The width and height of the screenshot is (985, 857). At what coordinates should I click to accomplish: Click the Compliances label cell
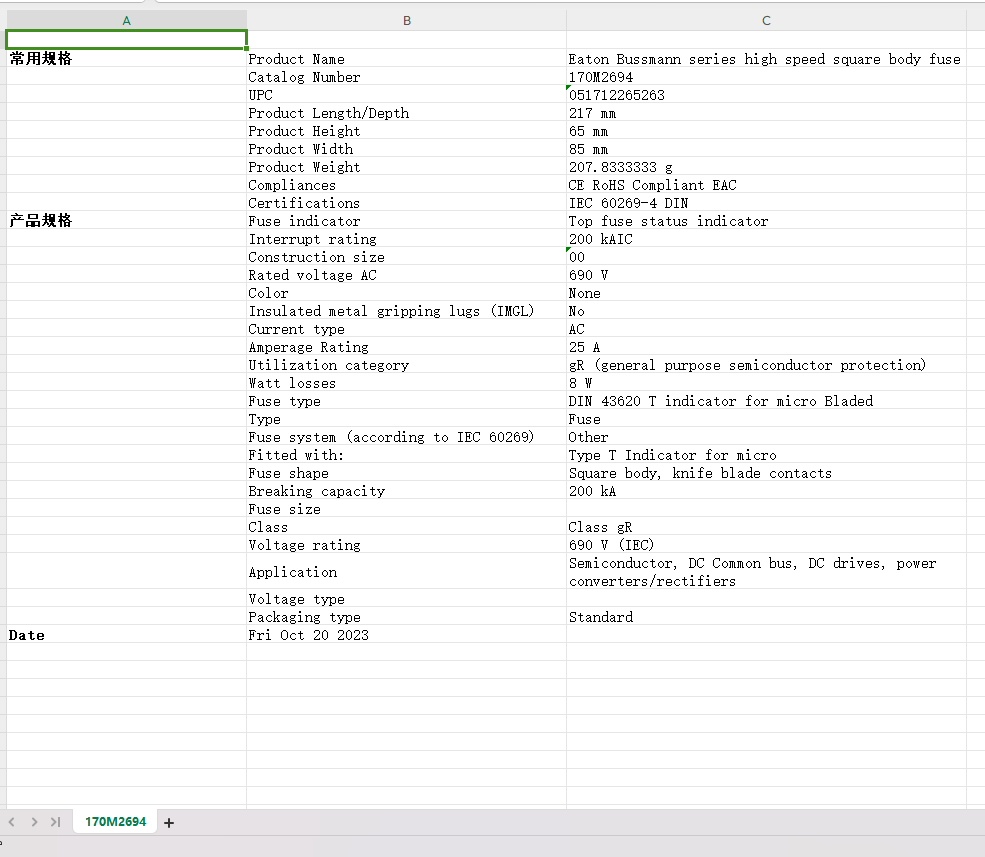point(406,185)
